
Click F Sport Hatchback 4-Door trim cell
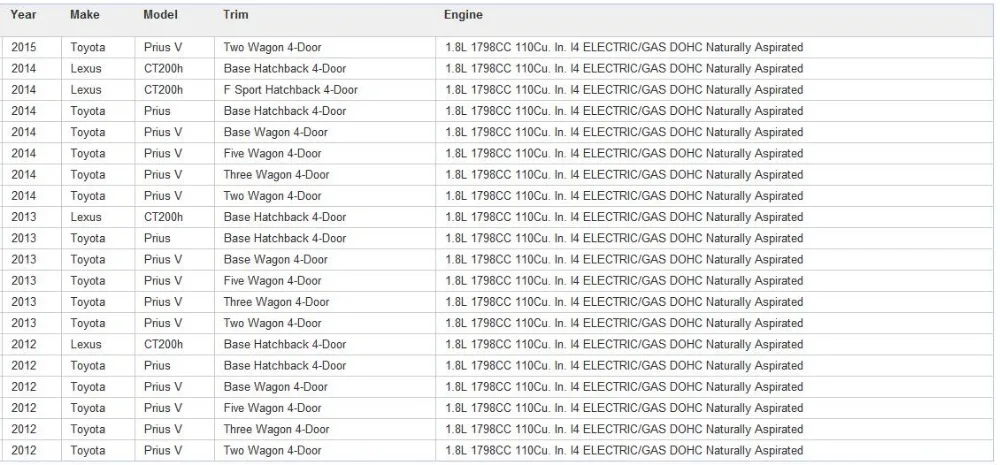point(291,90)
